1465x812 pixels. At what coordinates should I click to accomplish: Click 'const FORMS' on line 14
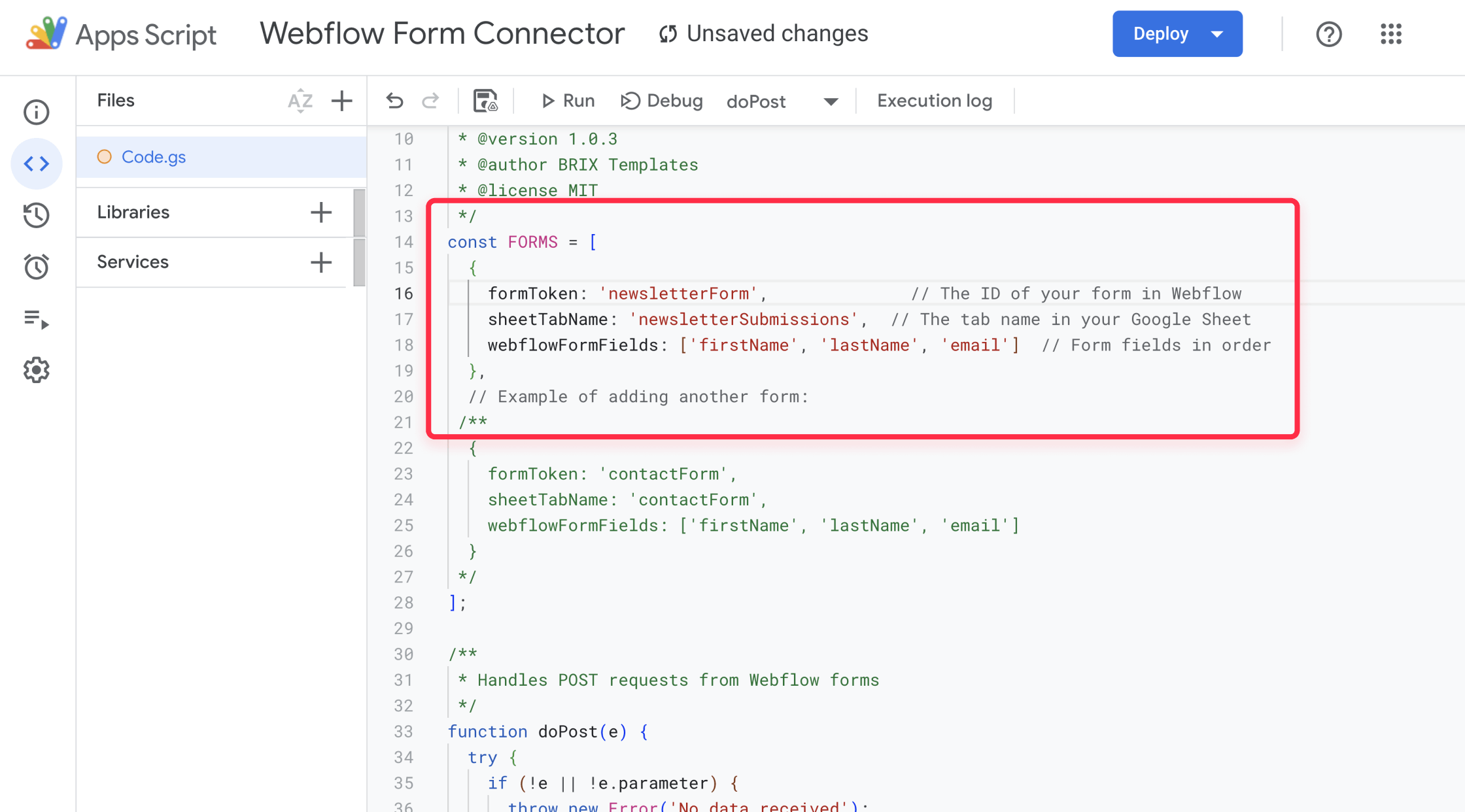(x=503, y=242)
